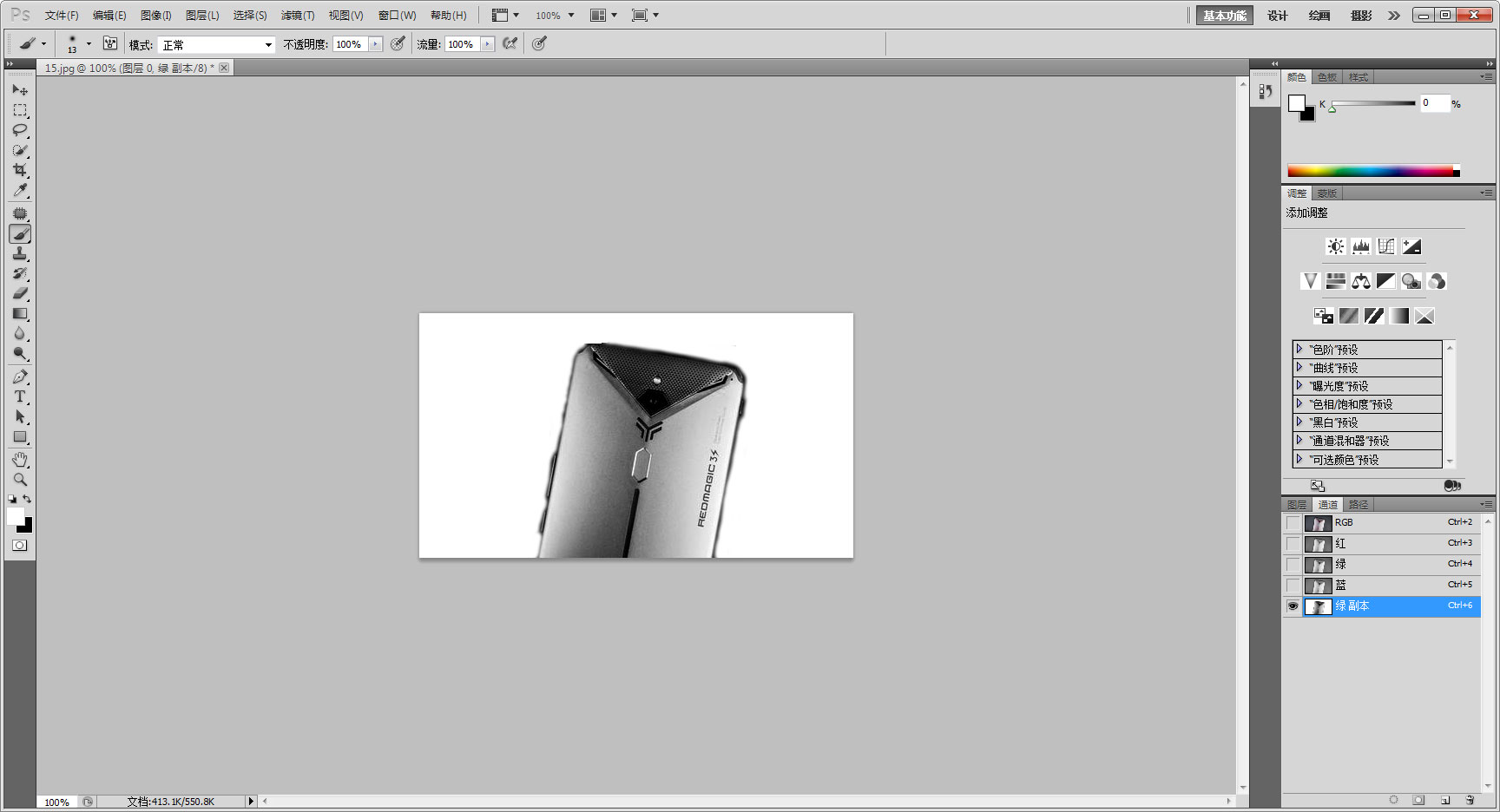Toggle visibility of the RGB channel
The image size is (1500, 812).
click(1293, 523)
